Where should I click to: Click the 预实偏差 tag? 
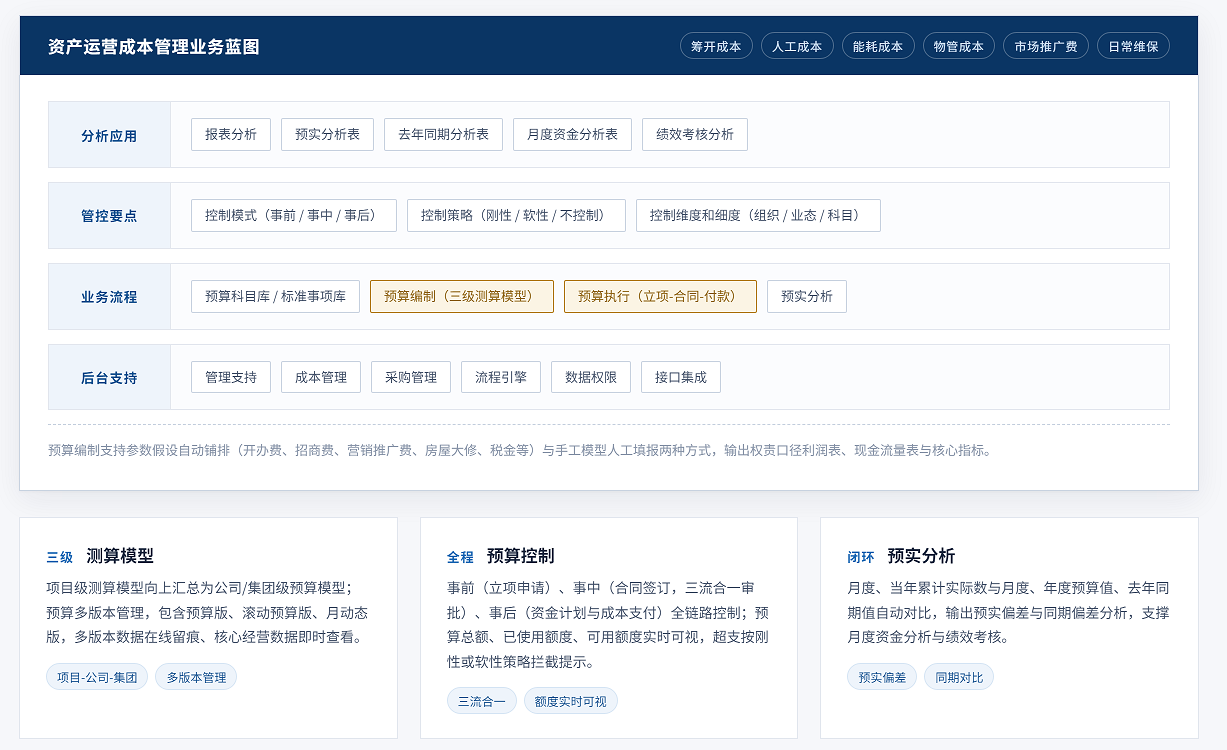point(883,677)
